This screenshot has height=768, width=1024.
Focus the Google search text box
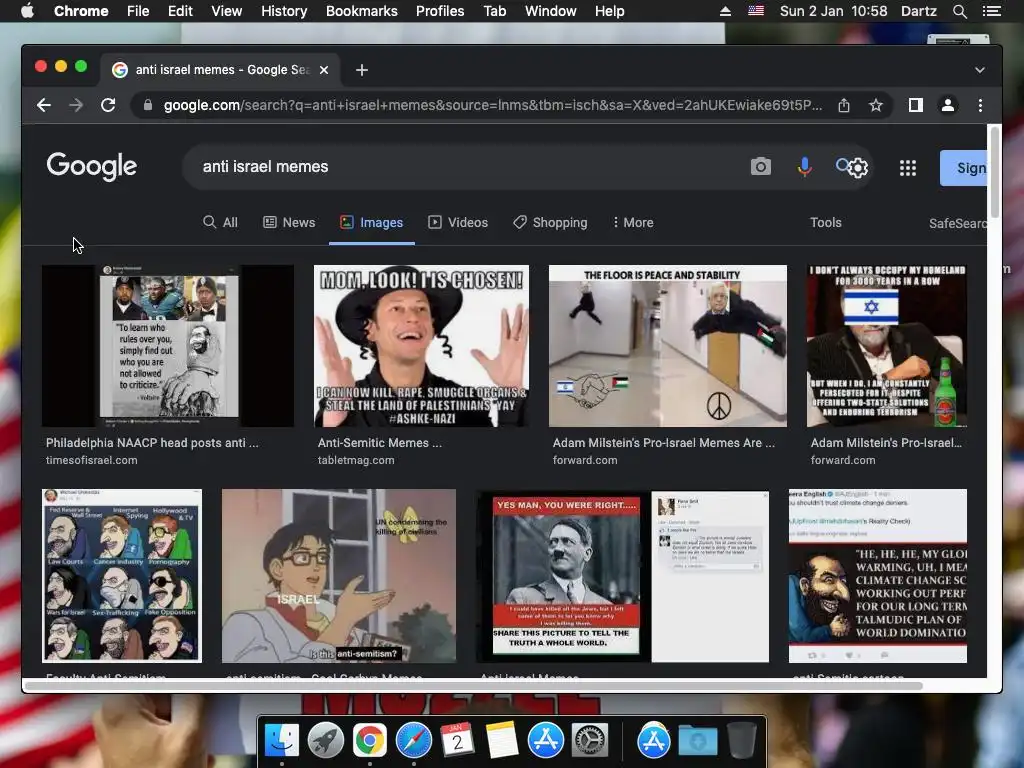[470, 167]
